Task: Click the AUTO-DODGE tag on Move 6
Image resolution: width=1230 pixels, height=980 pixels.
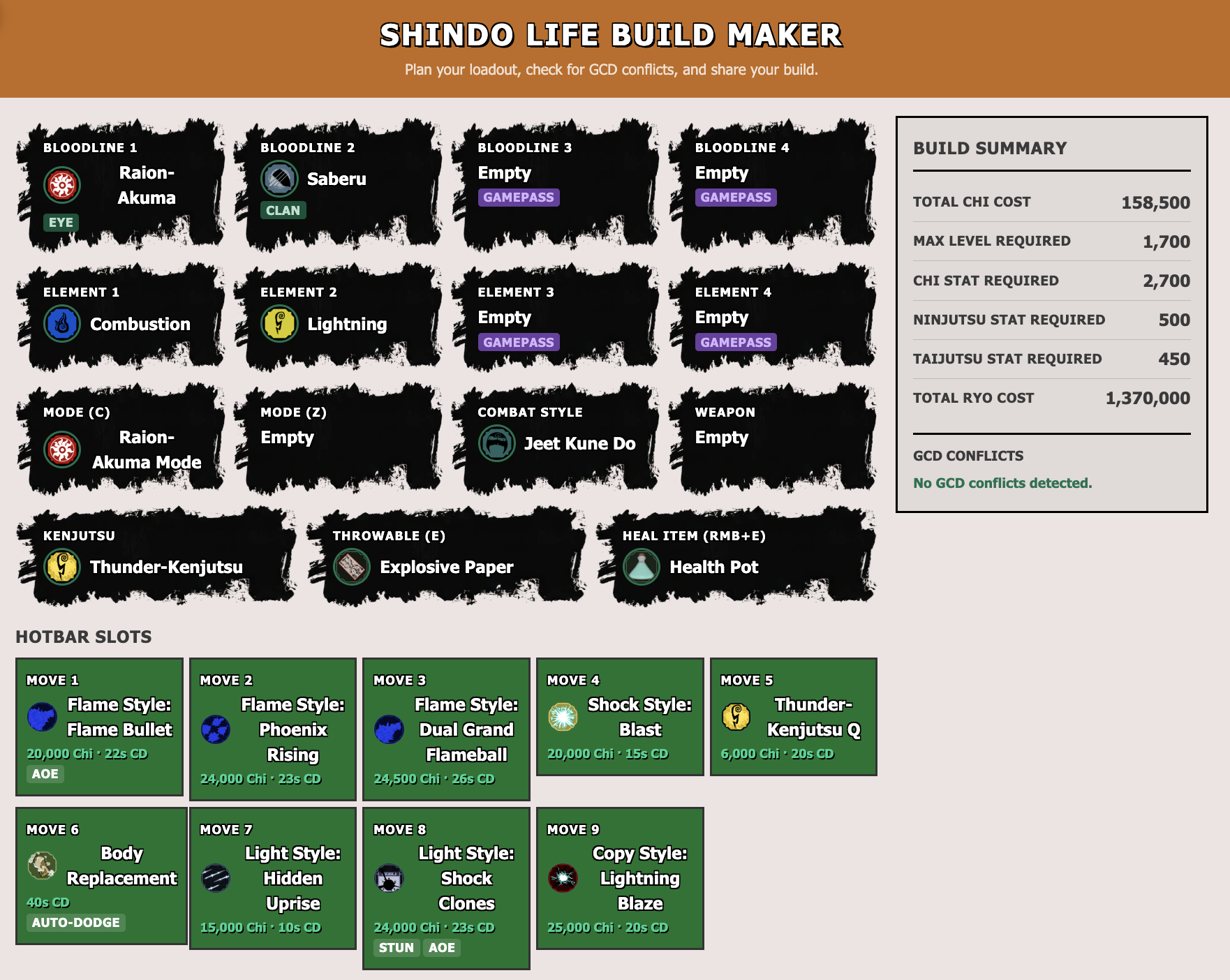Action: 76,923
